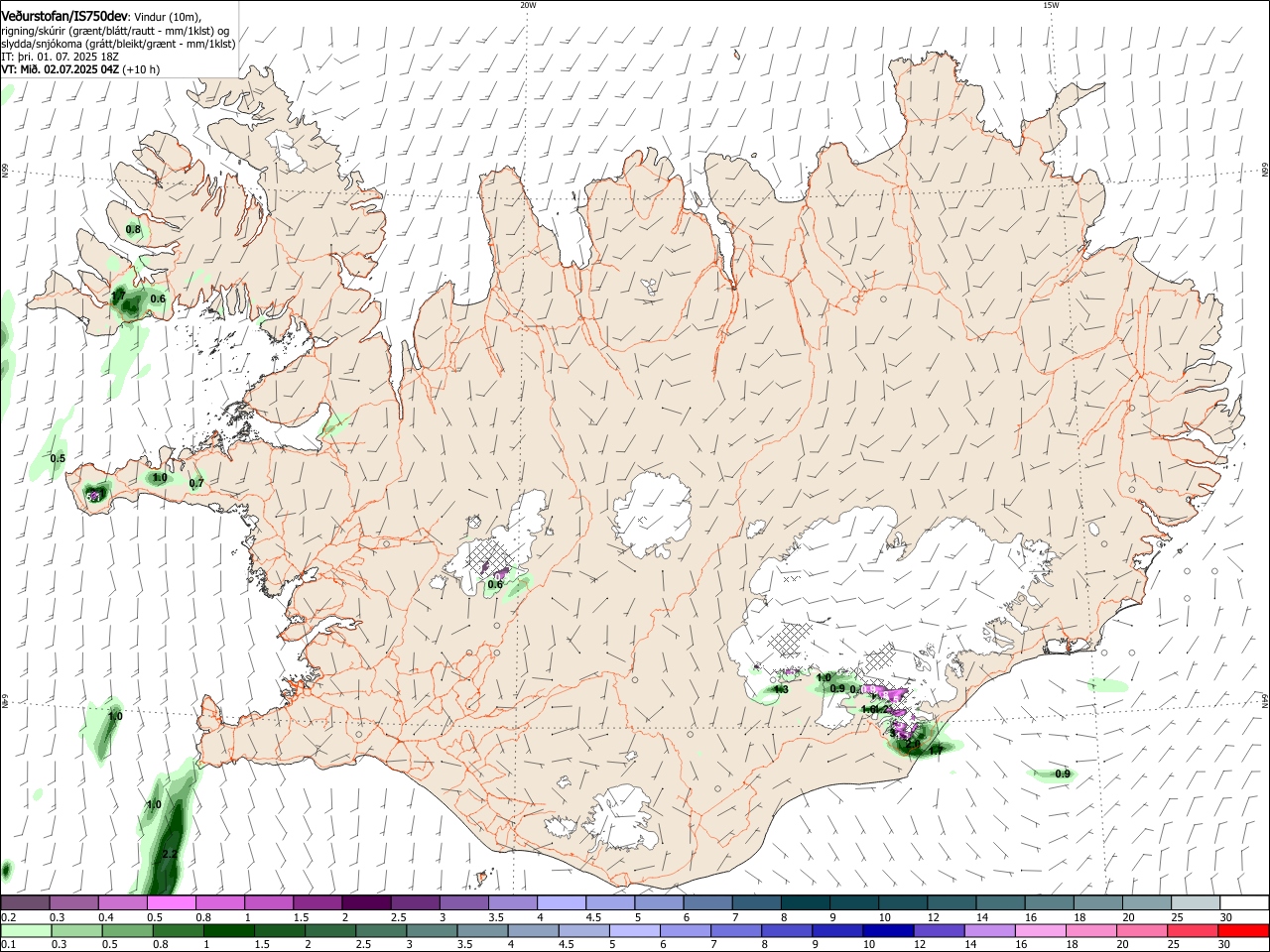Click the '0.2' label on the upper legend
Image resolution: width=1270 pixels, height=952 pixels.
point(7,916)
